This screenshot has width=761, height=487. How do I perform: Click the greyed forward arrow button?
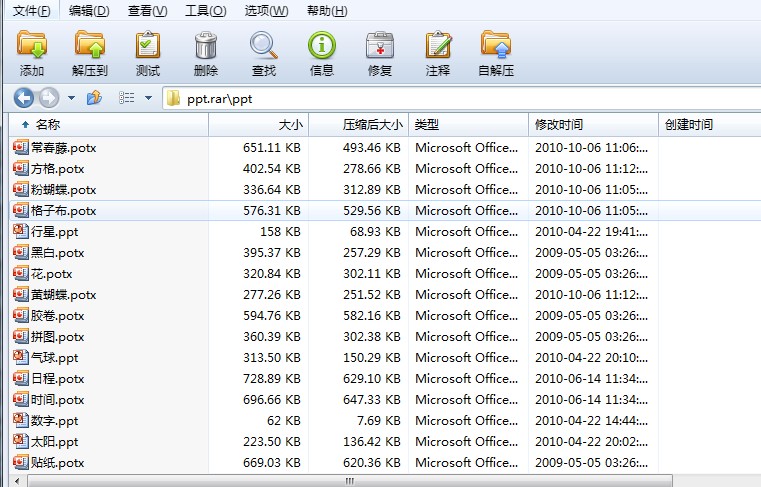click(x=49, y=98)
